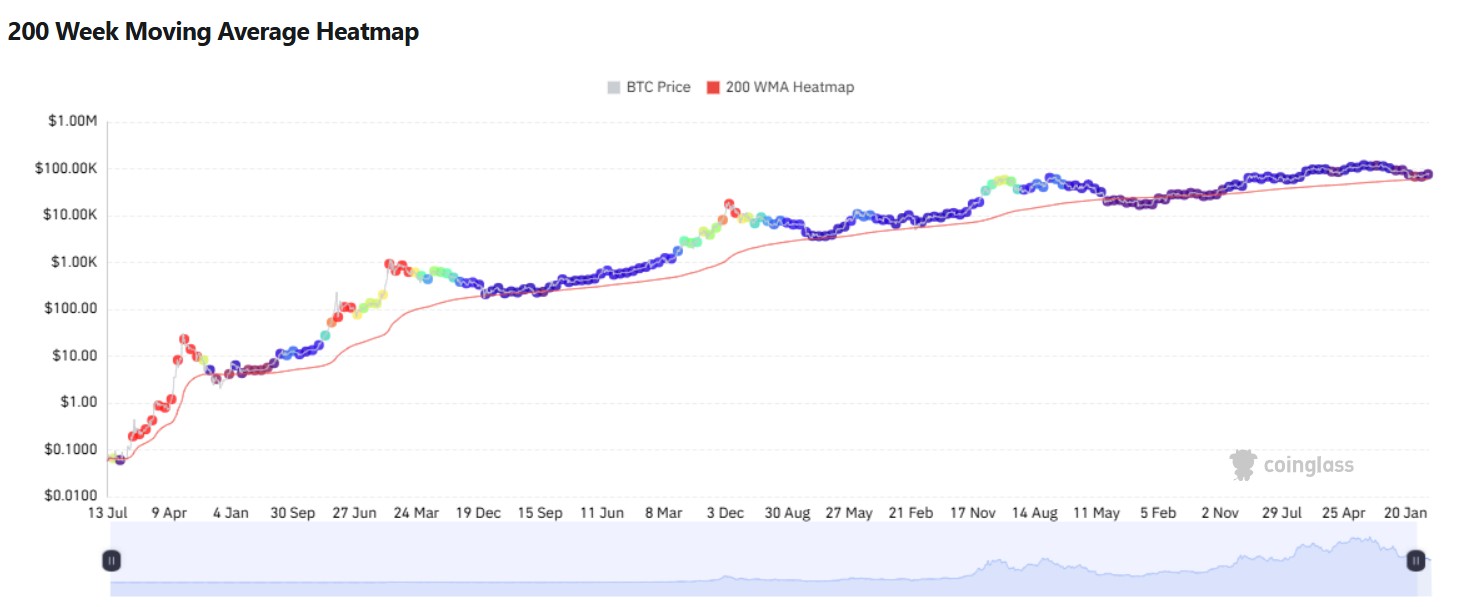Click the 3 Dec x-axis date

pyautogui.click(x=725, y=513)
